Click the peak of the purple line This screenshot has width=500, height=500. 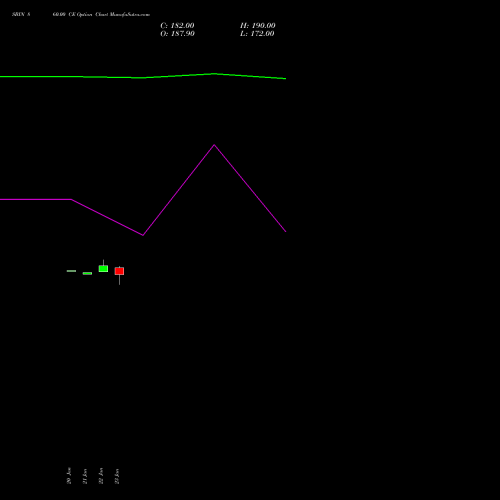pos(214,145)
